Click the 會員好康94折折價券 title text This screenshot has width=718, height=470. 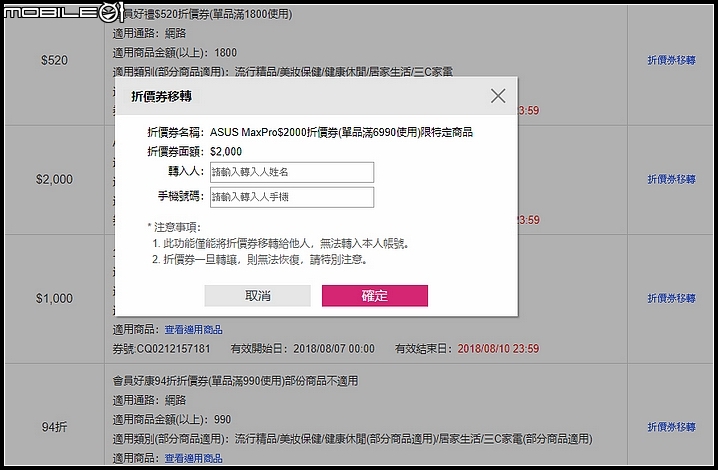[235, 381]
